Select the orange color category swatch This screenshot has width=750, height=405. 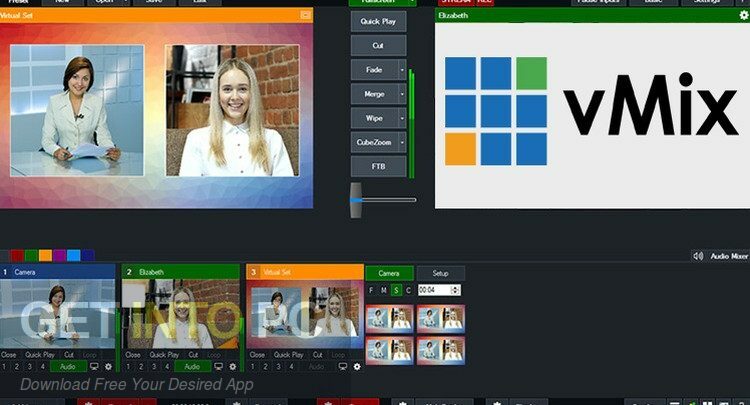pos(45,255)
